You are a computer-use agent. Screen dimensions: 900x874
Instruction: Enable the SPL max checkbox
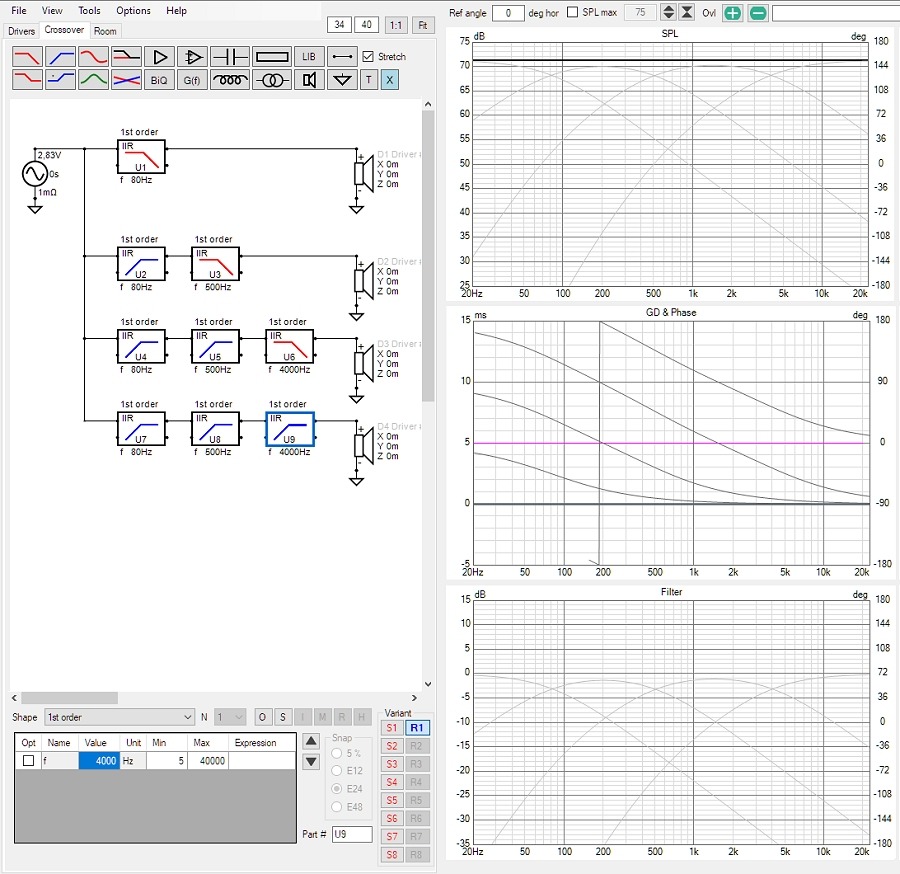pos(572,12)
